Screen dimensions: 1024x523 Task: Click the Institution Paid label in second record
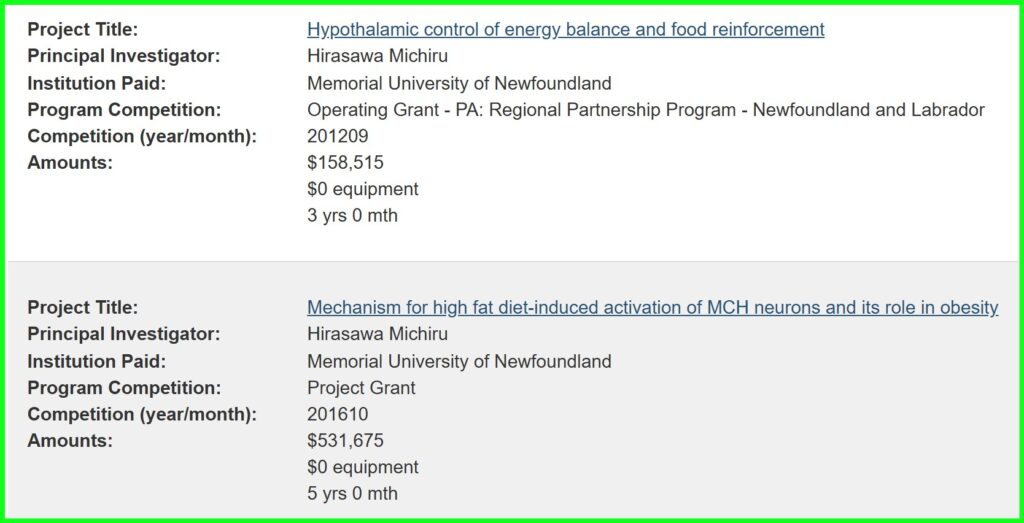[x=97, y=361]
